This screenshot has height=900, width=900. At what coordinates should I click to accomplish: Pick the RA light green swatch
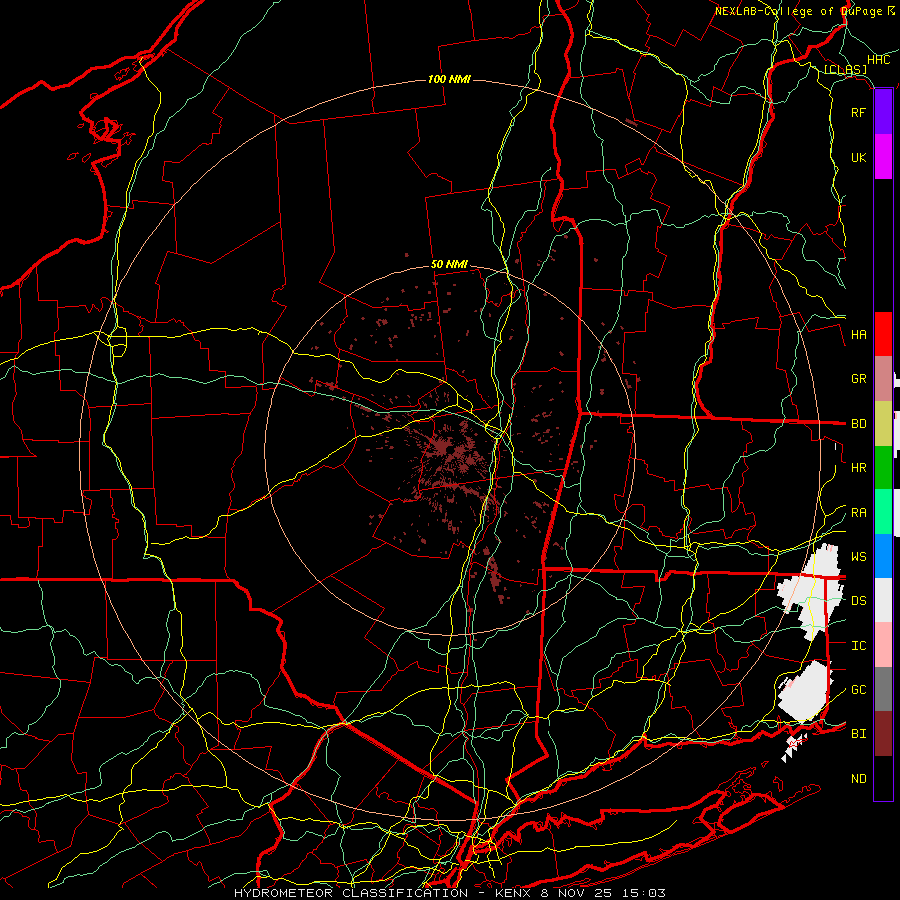[883, 512]
